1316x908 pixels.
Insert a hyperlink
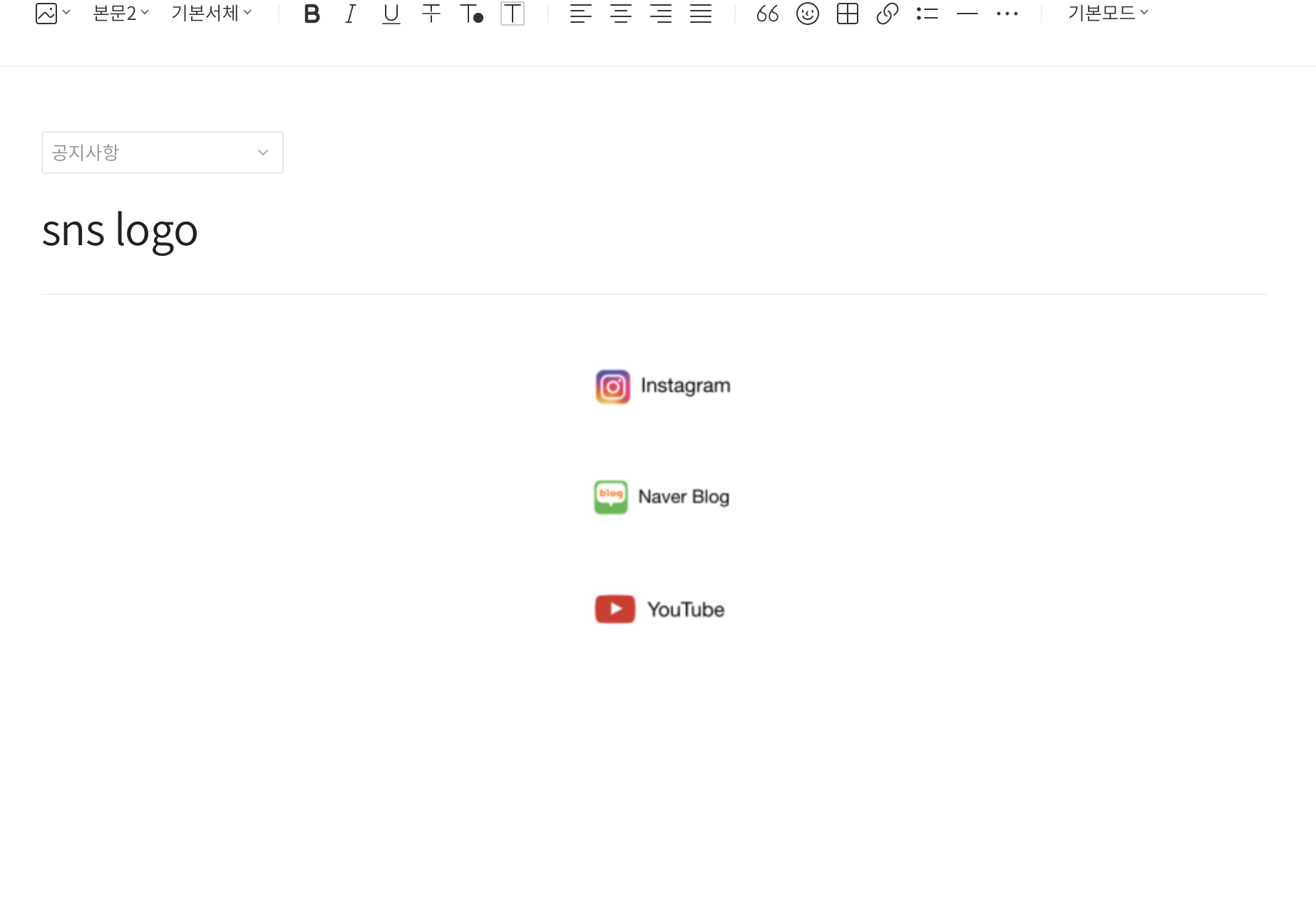pos(888,14)
